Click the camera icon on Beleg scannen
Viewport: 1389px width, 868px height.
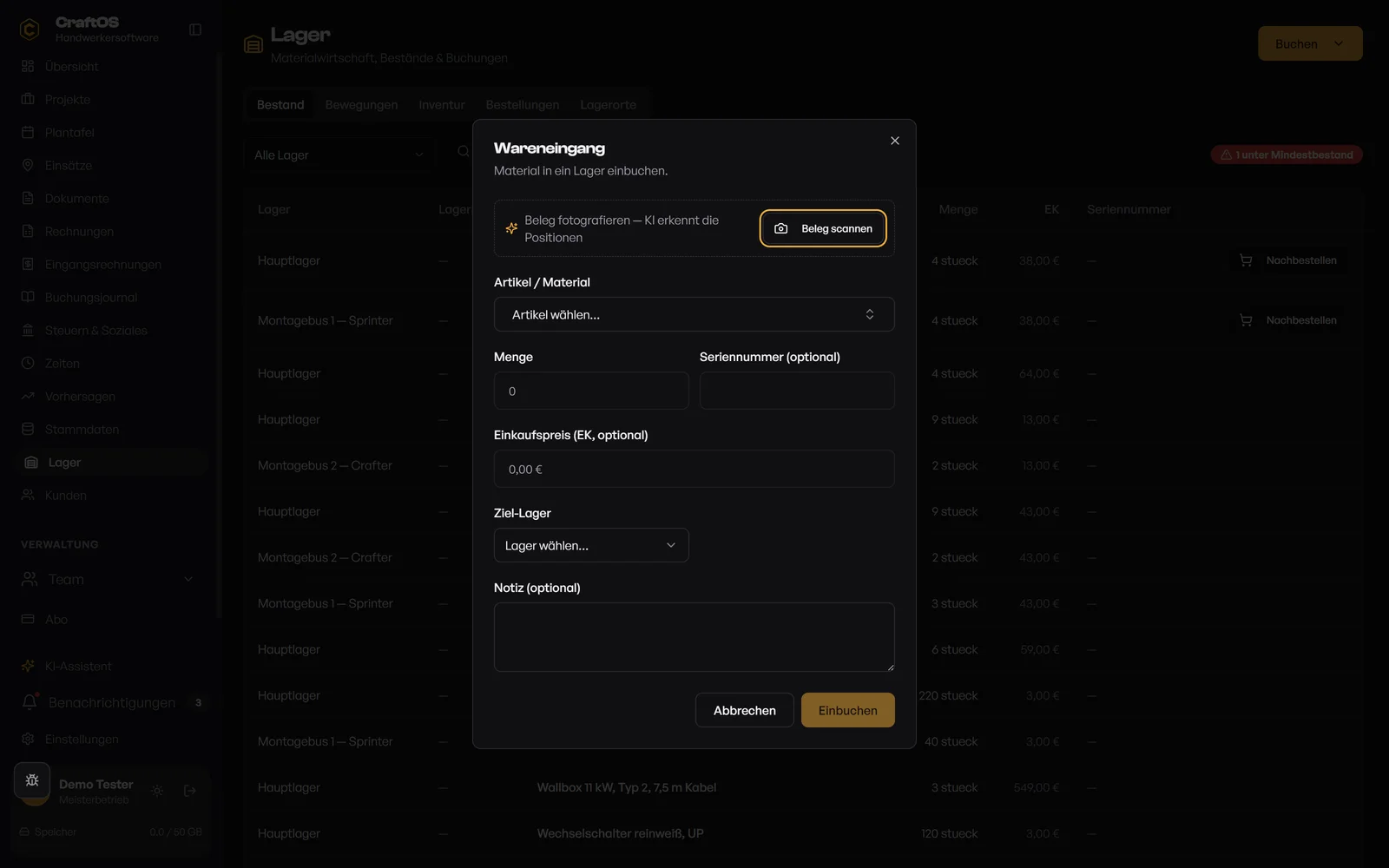(x=780, y=228)
